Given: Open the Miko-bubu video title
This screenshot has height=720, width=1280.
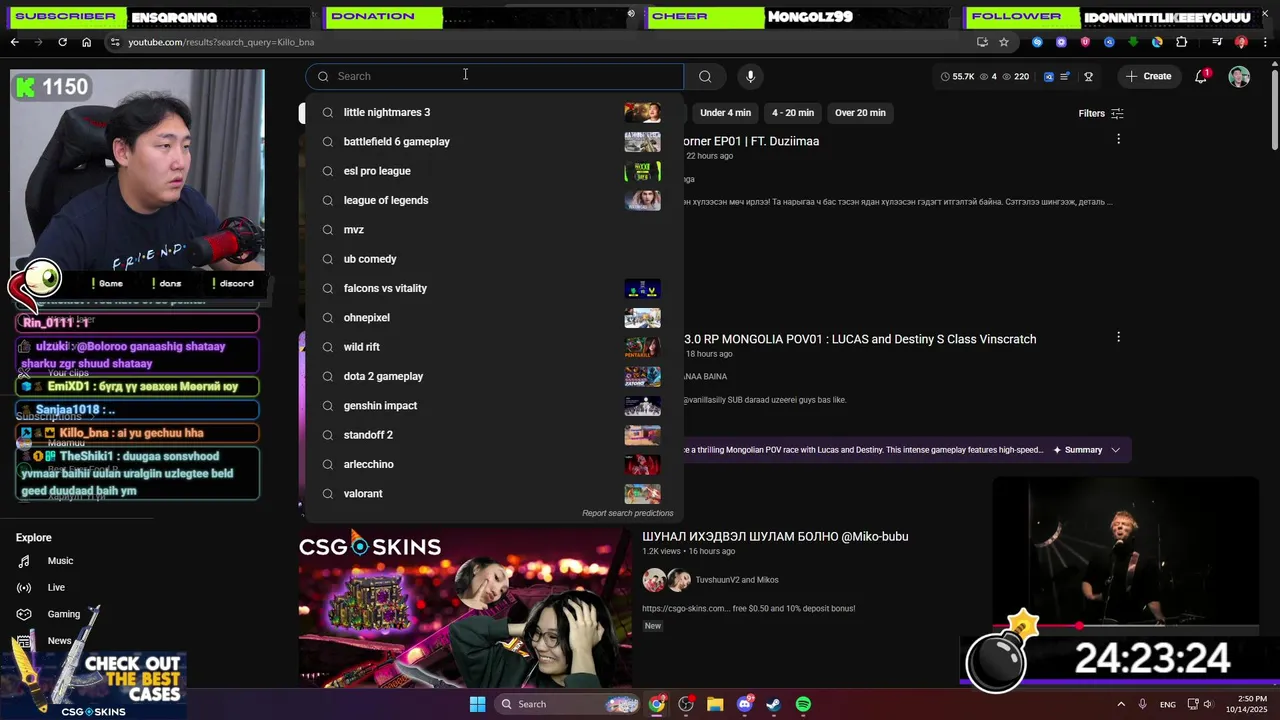Looking at the screenshot, I should click(775, 537).
